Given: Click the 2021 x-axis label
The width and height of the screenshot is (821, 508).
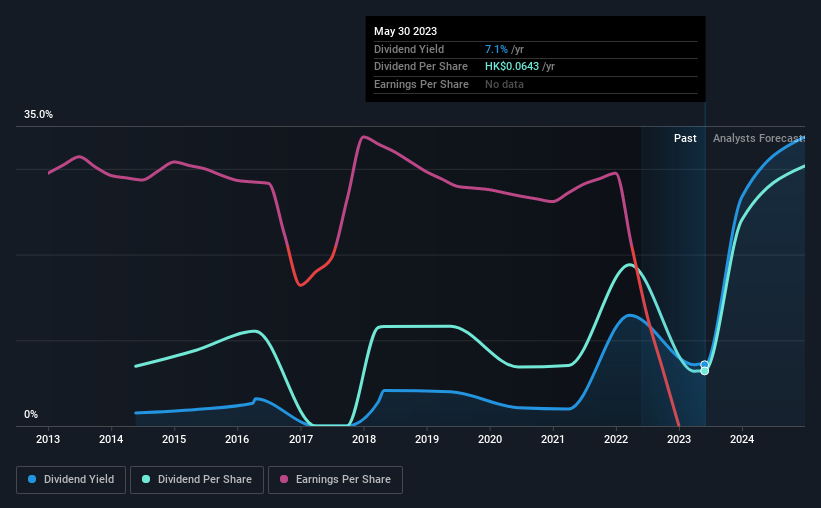Looking at the screenshot, I should [x=553, y=439].
